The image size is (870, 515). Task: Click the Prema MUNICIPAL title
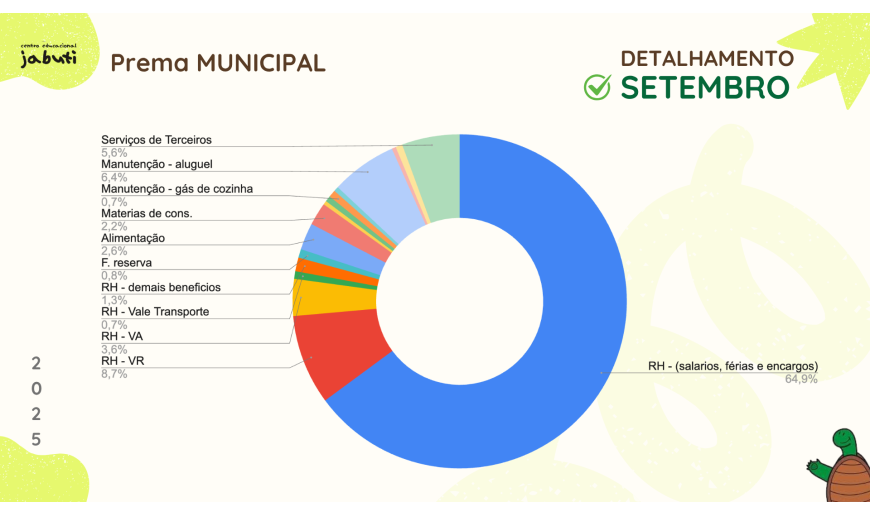coord(218,63)
